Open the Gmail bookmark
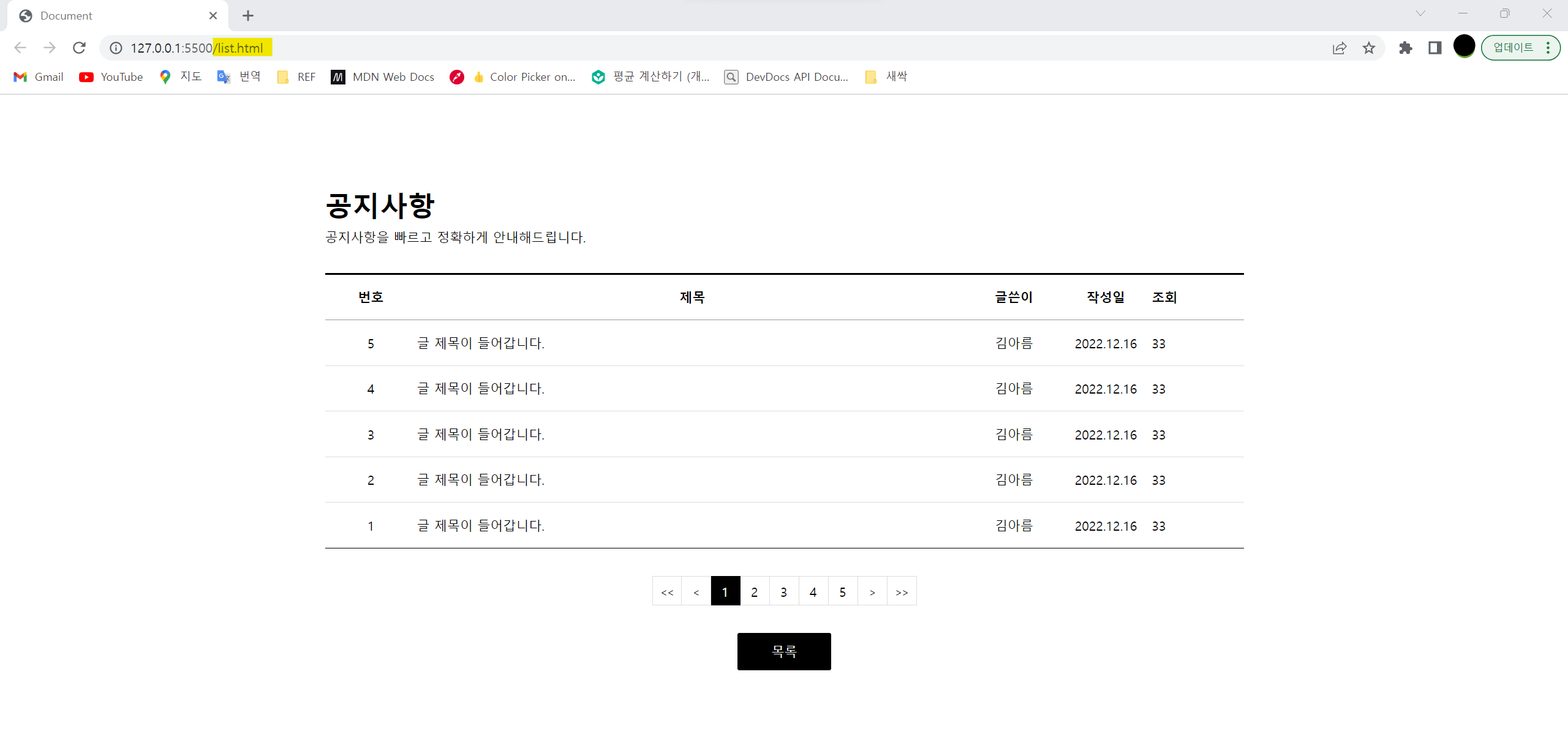This screenshot has height=737, width=1568. [39, 77]
